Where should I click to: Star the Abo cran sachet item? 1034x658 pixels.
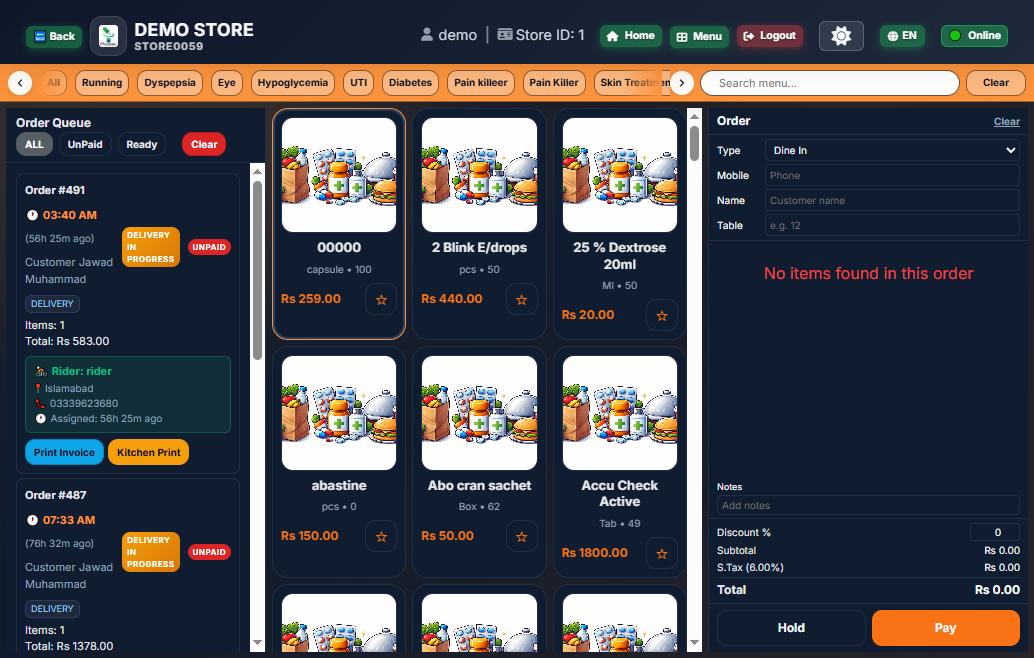pyautogui.click(x=522, y=537)
